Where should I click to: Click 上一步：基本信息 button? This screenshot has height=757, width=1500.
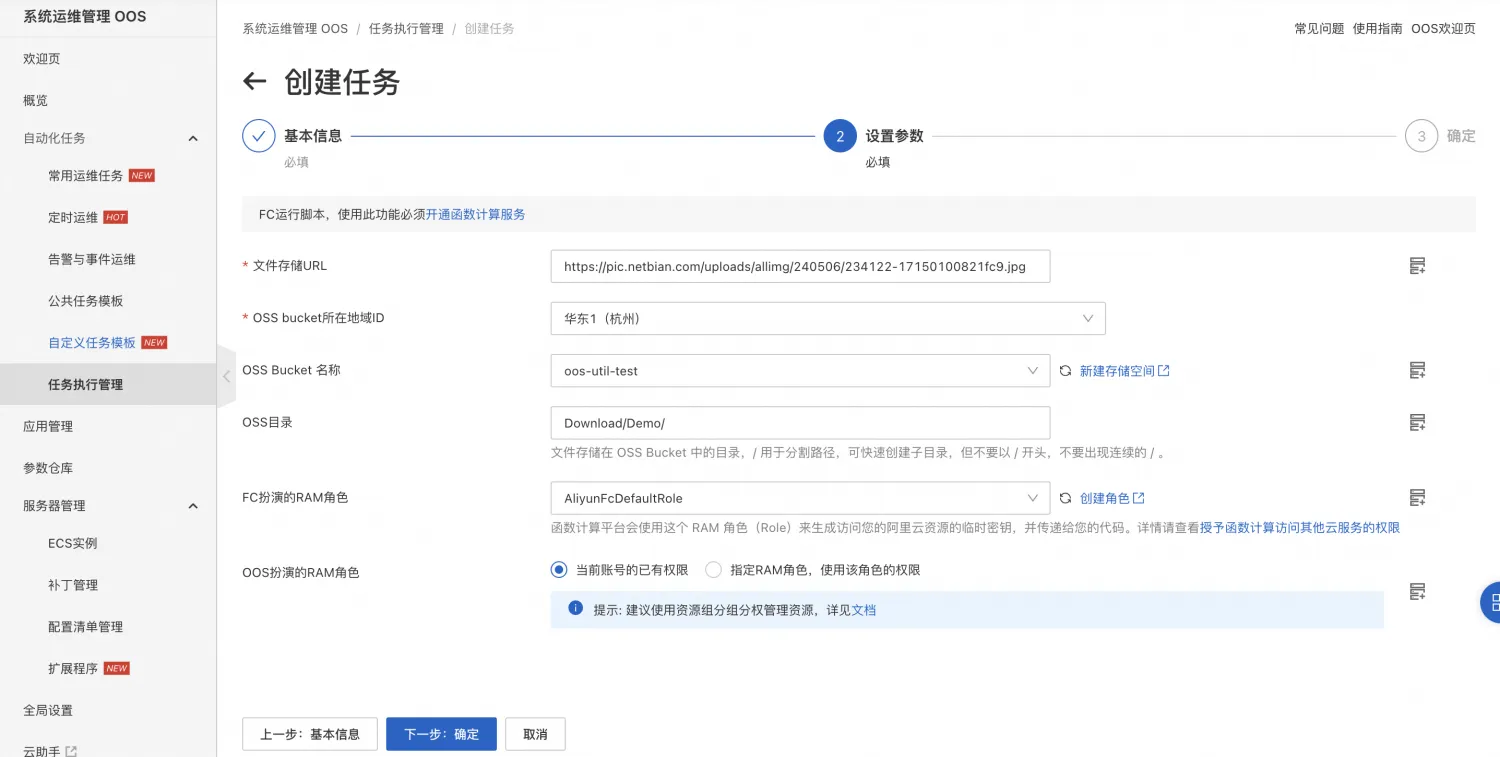[310, 734]
